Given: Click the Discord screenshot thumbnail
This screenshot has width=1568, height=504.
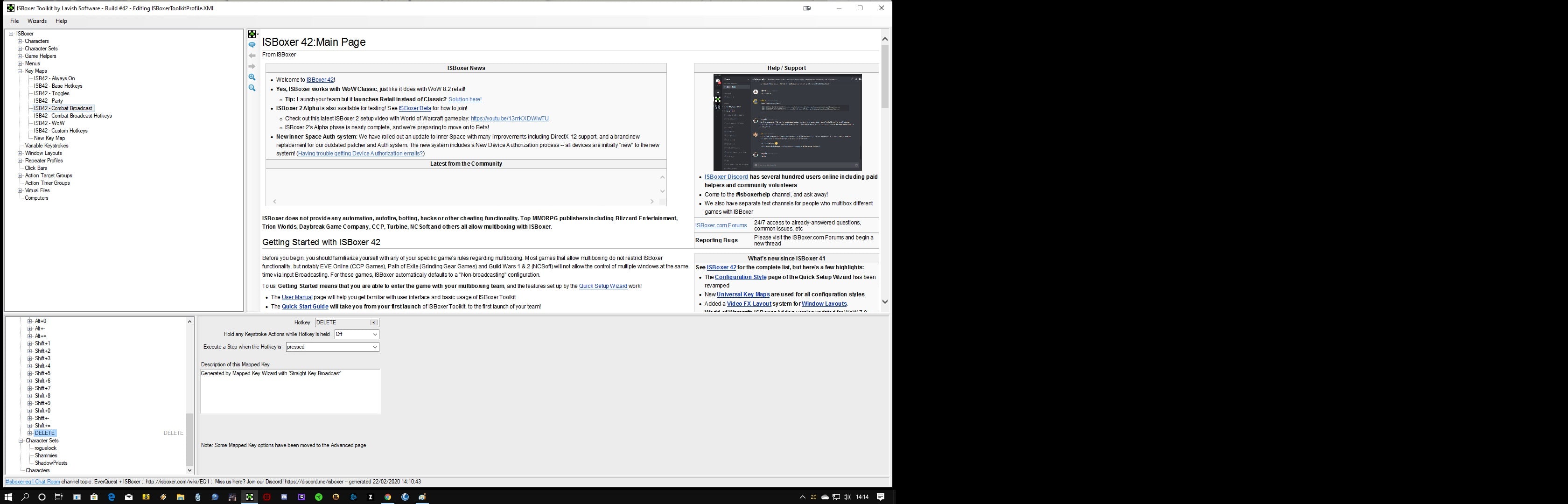Looking at the screenshot, I should [x=787, y=122].
